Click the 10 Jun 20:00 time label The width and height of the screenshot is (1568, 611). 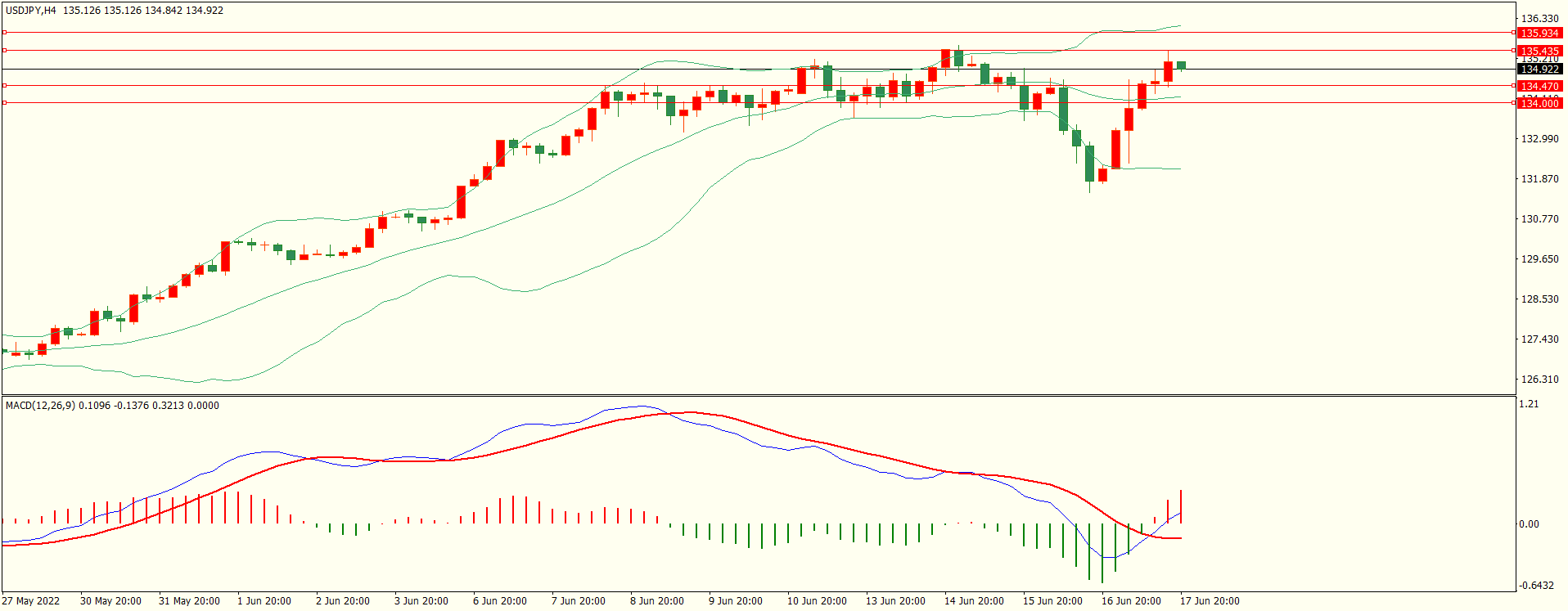pos(817,601)
